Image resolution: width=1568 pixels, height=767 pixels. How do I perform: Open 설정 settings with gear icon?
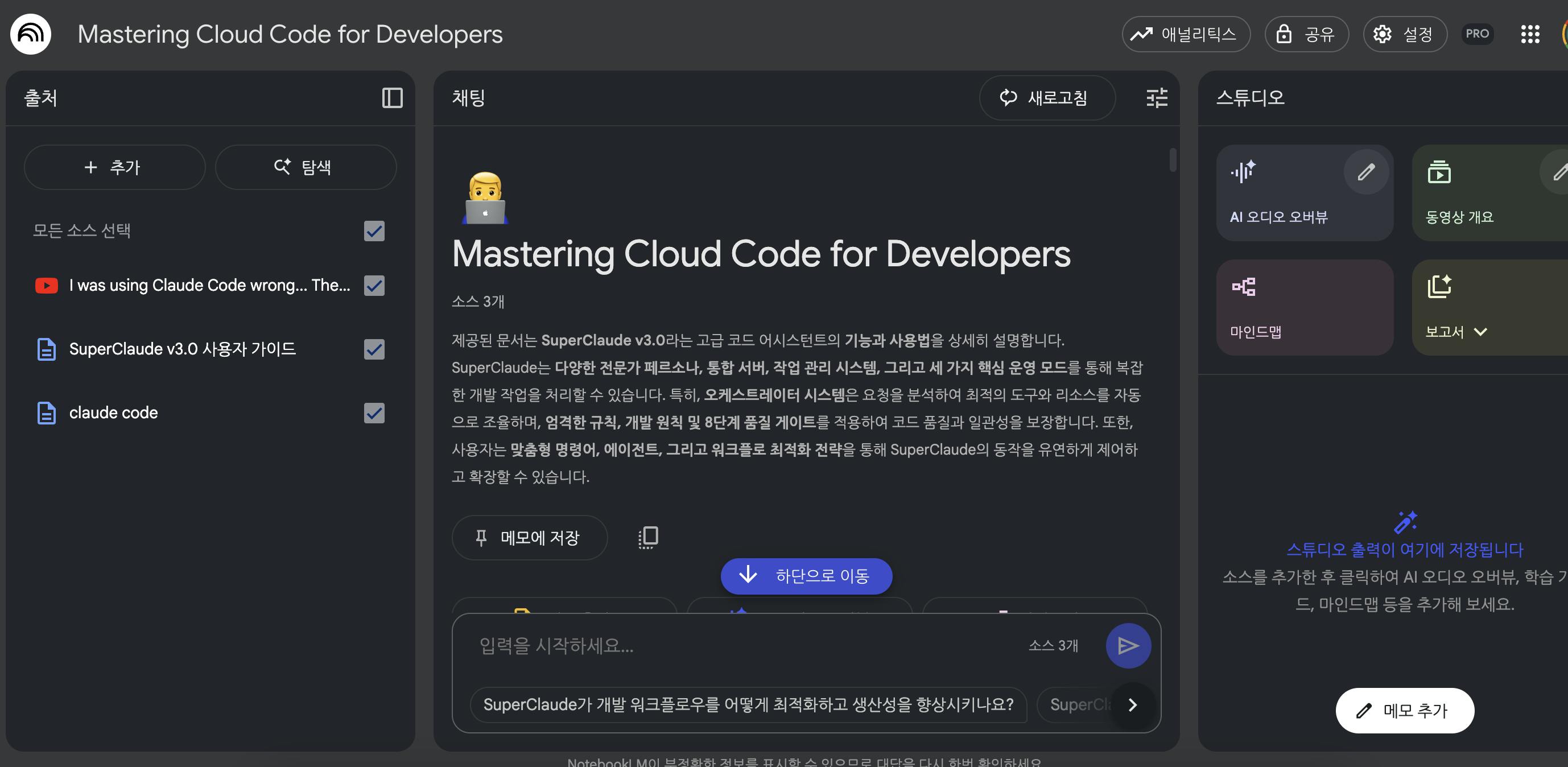point(1404,34)
